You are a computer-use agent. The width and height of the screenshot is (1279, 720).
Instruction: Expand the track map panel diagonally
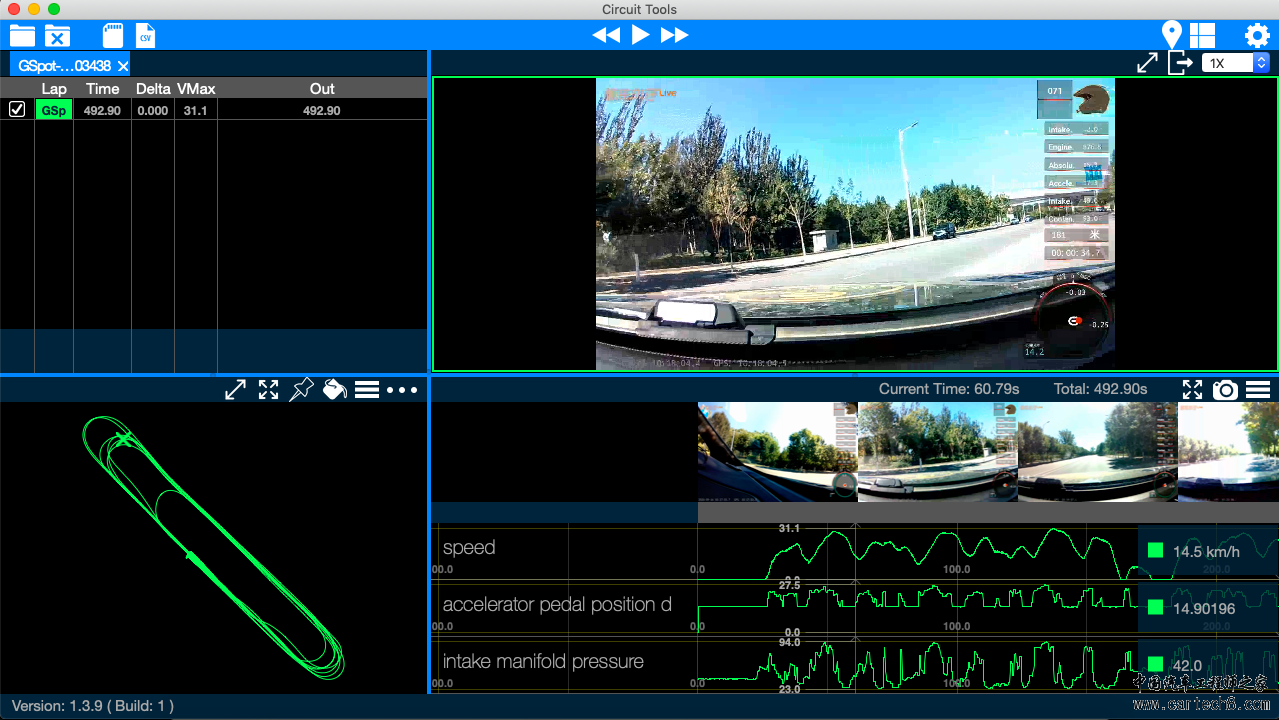(235, 390)
